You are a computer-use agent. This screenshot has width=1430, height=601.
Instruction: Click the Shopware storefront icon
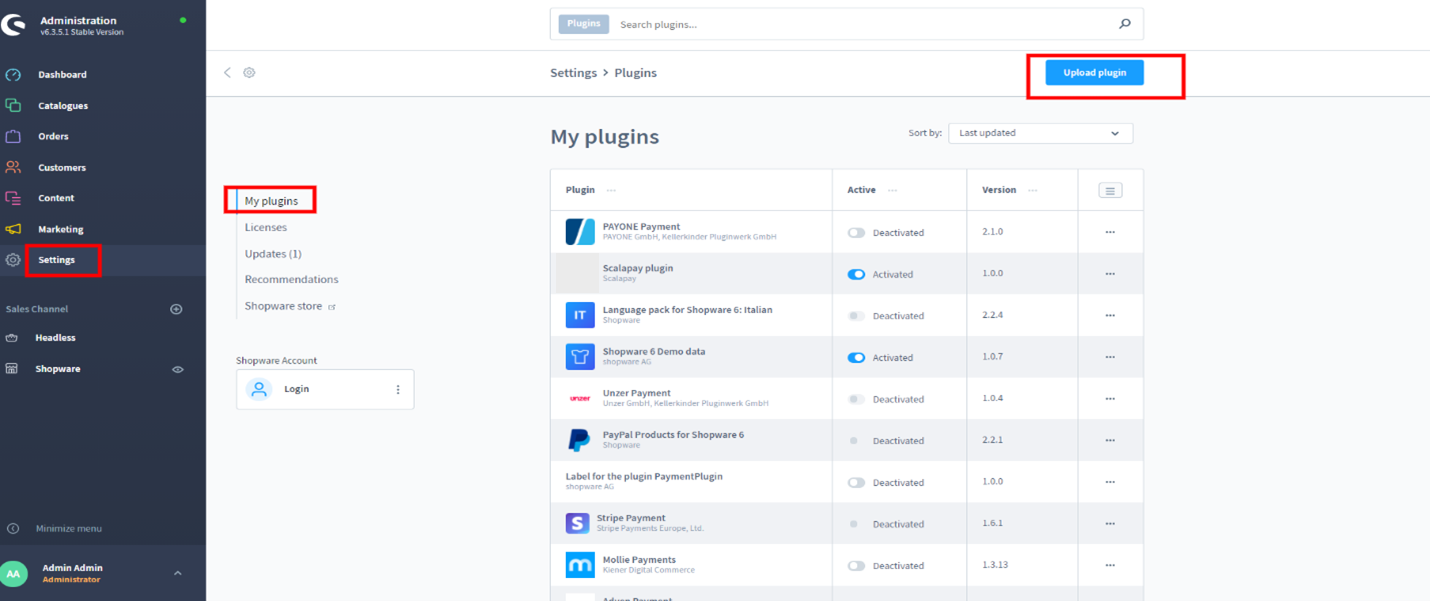pyautogui.click(x=12, y=369)
